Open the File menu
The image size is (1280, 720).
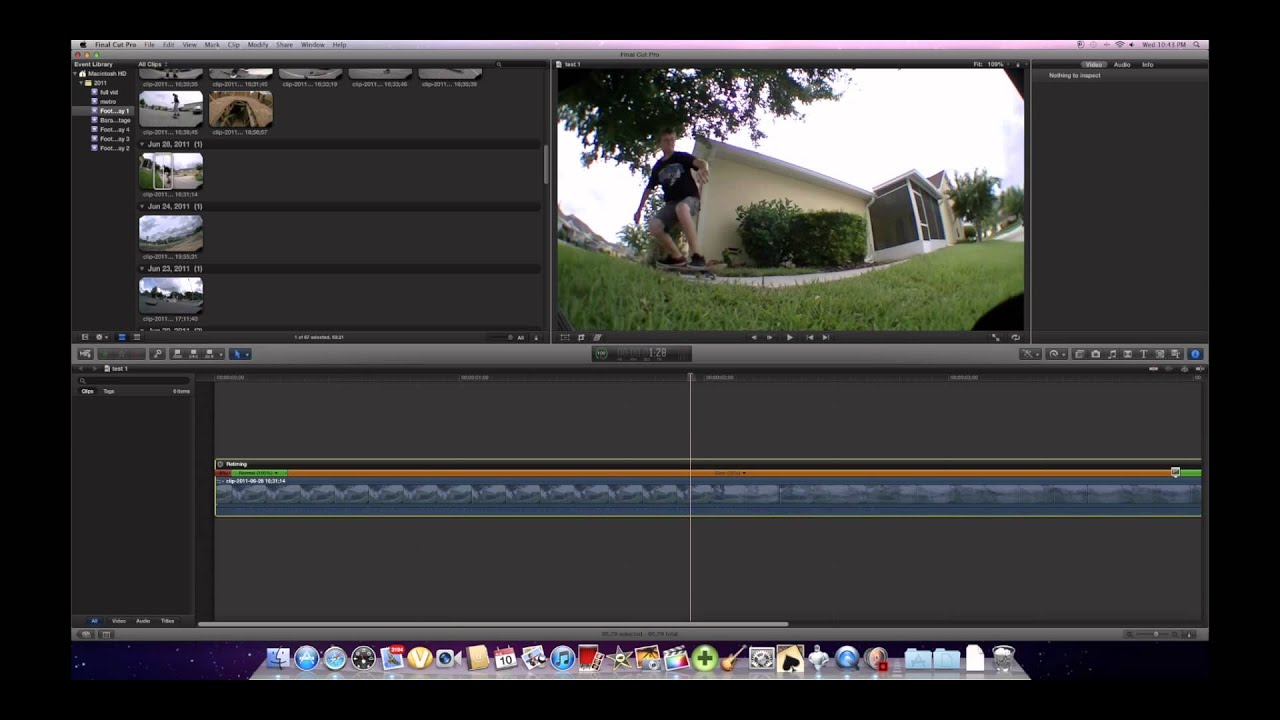(149, 45)
